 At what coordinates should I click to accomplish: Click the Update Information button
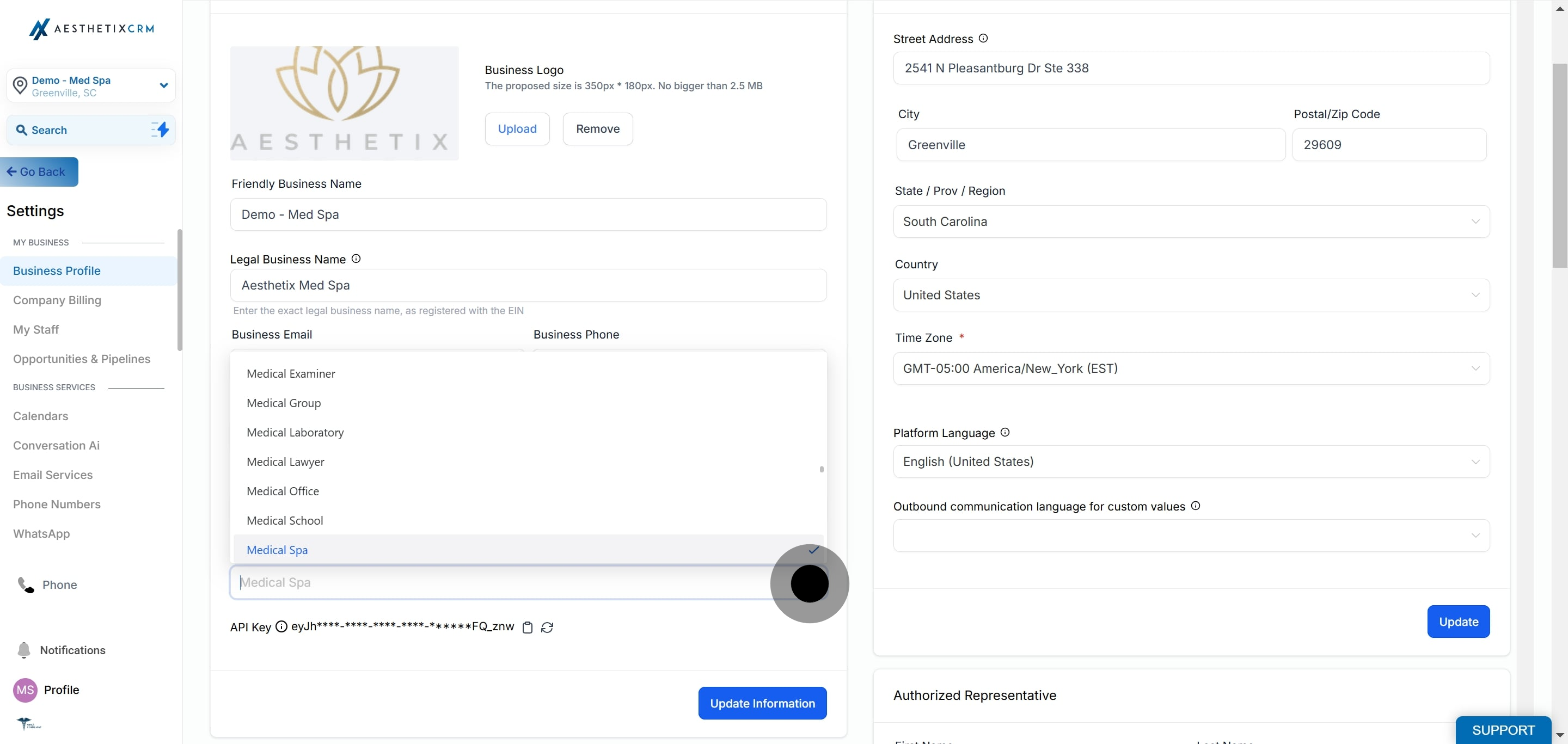pos(762,703)
